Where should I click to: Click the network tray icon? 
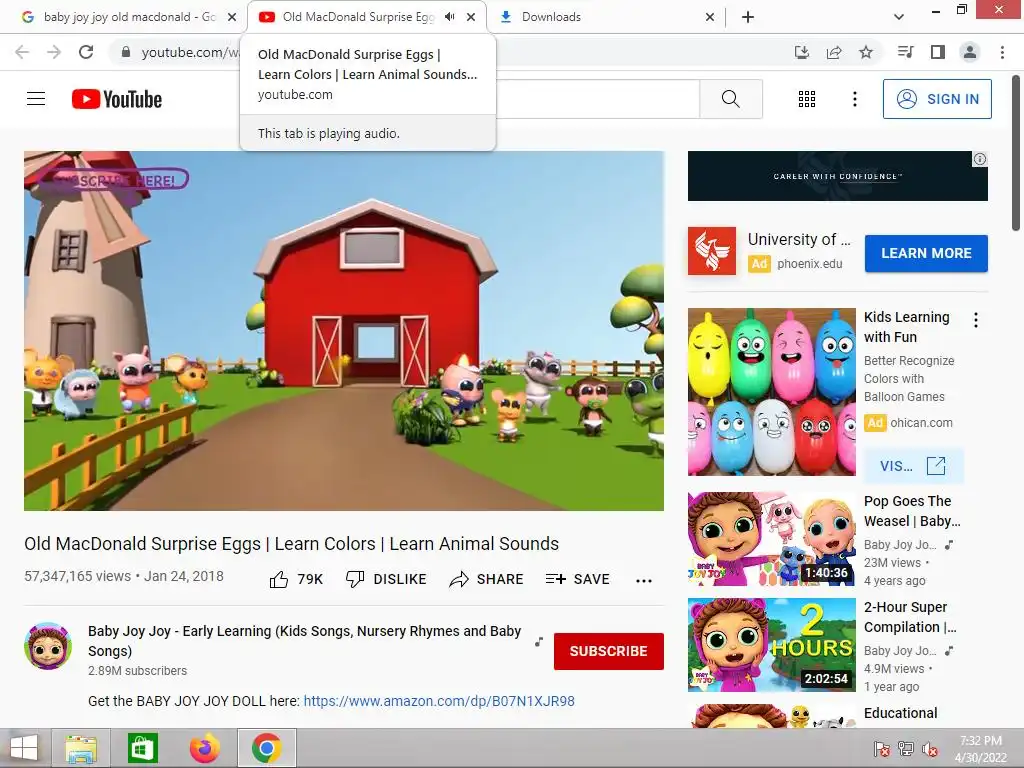pos(906,749)
